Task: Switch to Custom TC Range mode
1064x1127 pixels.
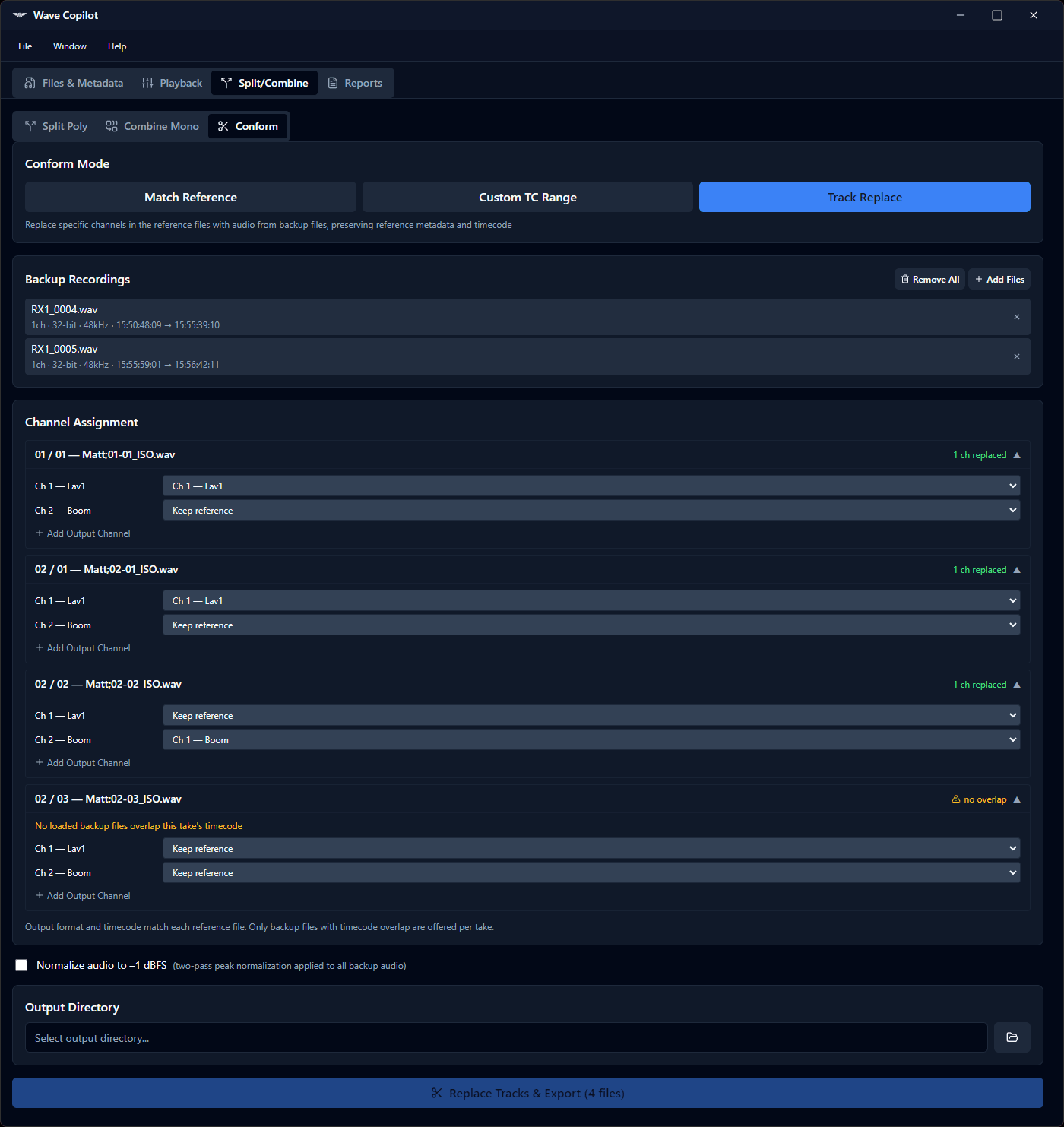Action: (x=527, y=197)
